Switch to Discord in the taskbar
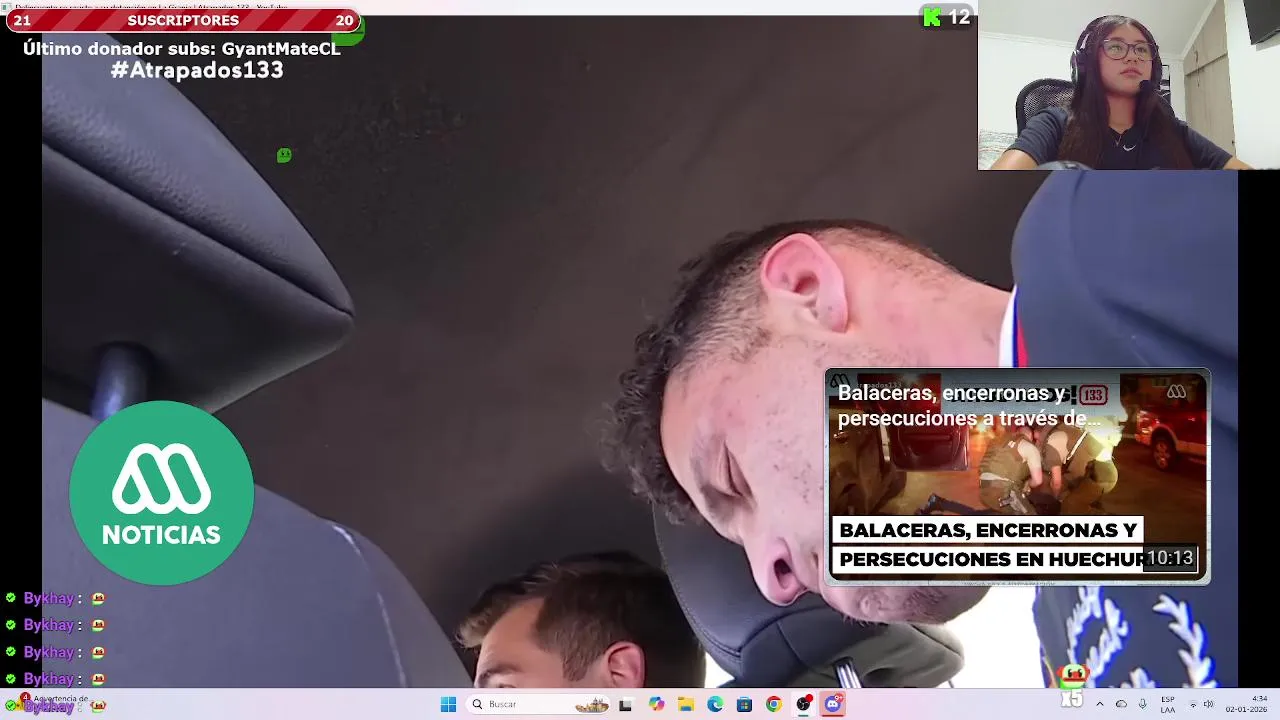 pos(833,704)
